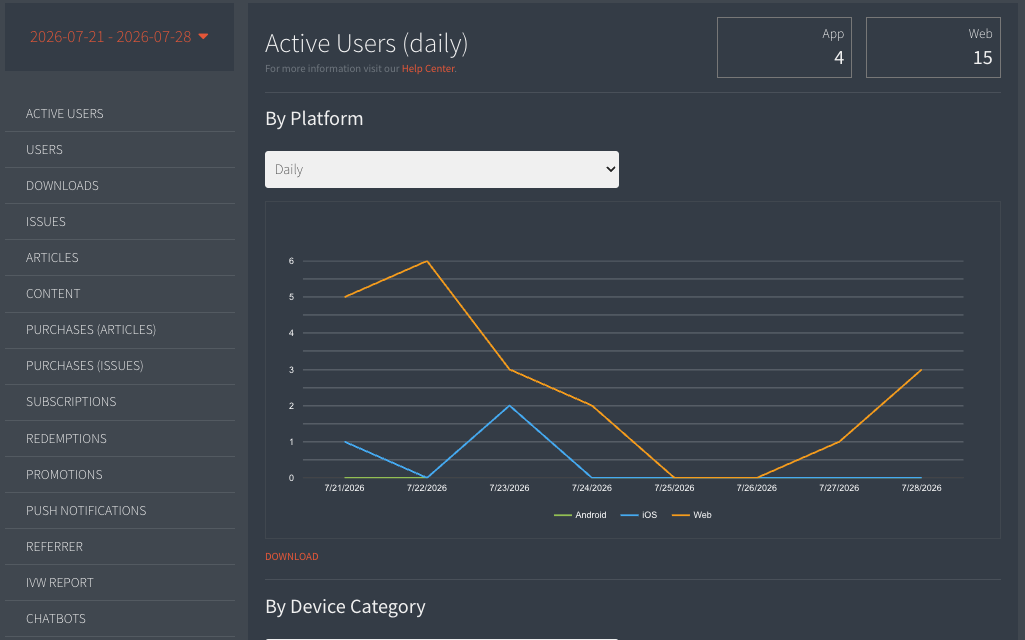The height and width of the screenshot is (640, 1025).
Task: Expand the Daily interval dropdown
Action: coord(442,169)
